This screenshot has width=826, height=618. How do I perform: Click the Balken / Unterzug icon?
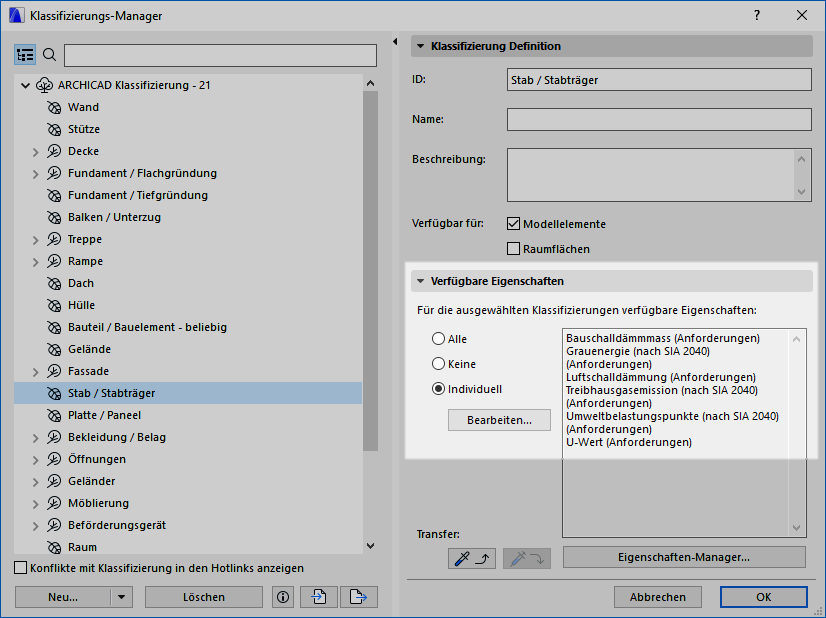coord(54,218)
